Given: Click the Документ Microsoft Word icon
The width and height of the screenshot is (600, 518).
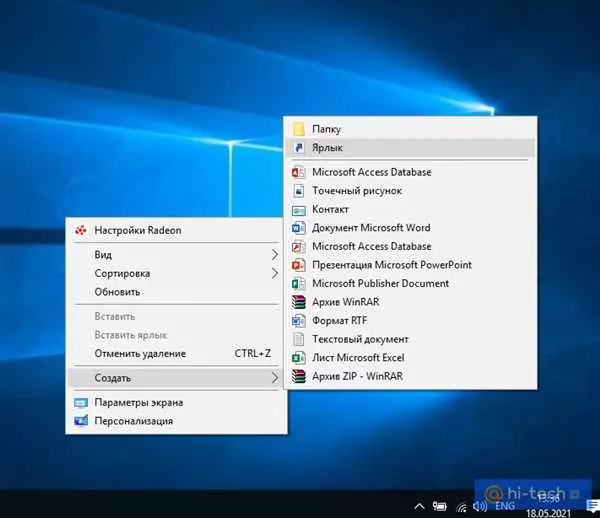Looking at the screenshot, I should point(298,228).
